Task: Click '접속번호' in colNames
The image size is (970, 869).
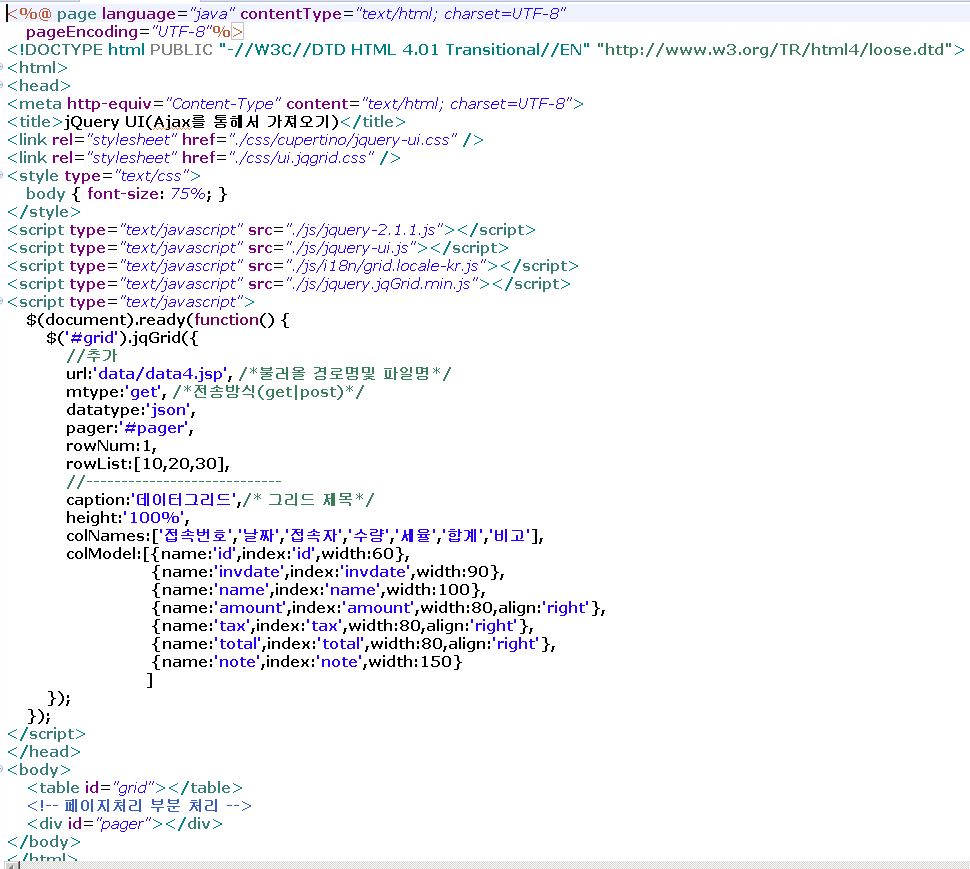Action: [194, 535]
